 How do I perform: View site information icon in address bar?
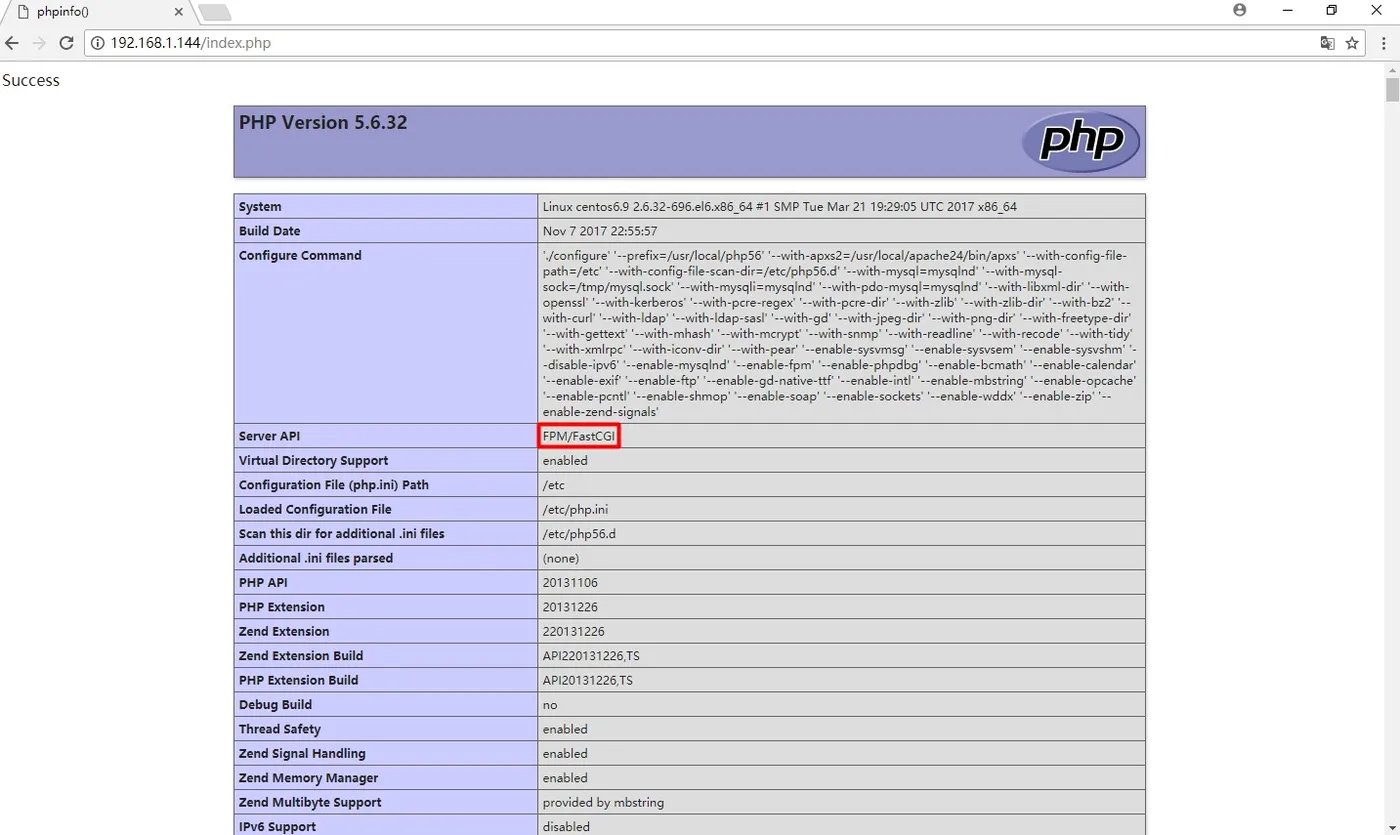coord(98,43)
